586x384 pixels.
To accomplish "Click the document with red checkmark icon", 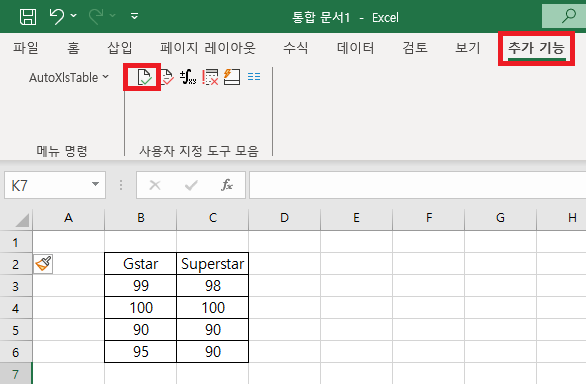I will [167, 77].
